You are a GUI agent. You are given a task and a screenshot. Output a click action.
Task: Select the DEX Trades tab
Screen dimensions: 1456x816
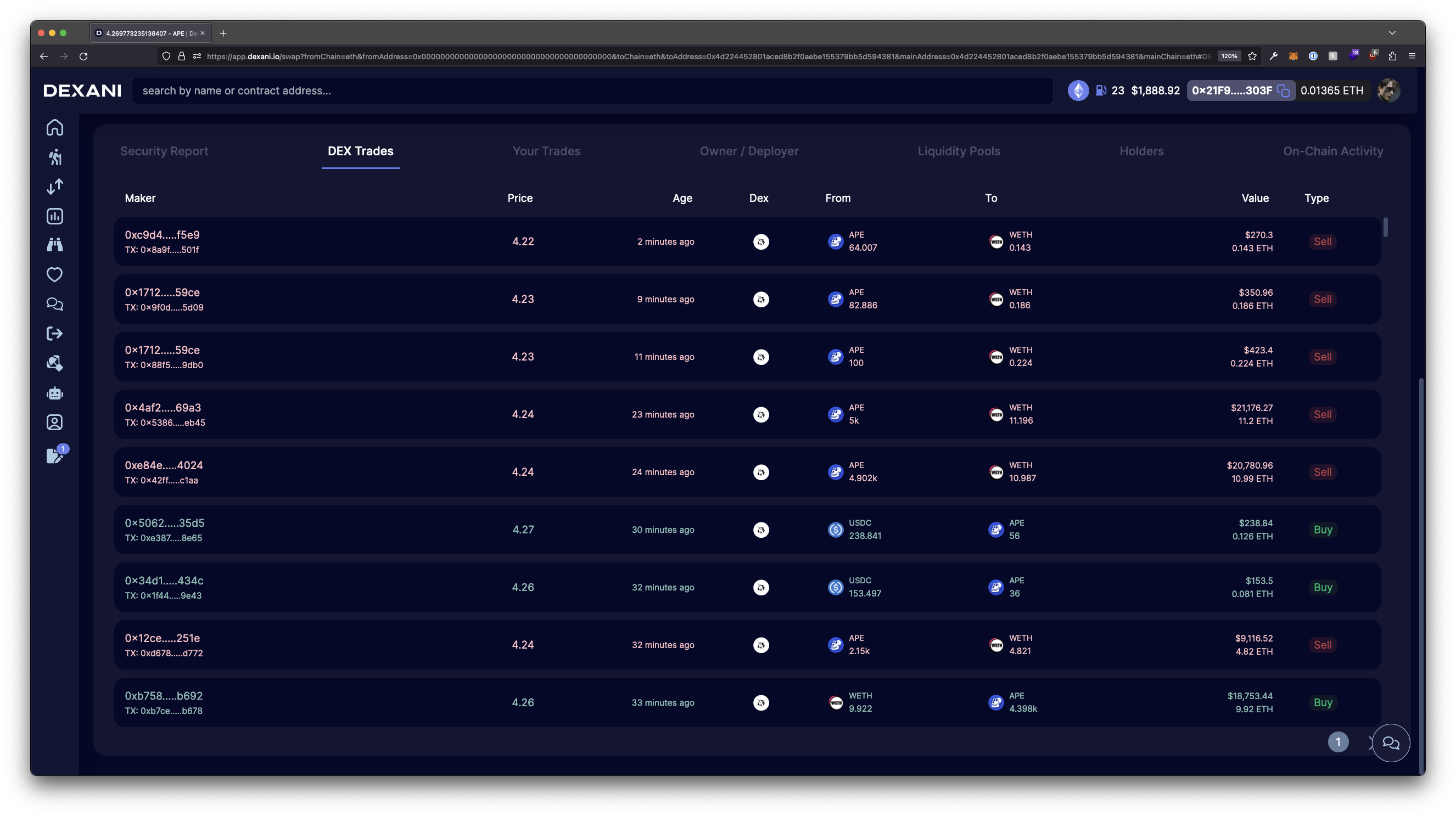coord(361,151)
